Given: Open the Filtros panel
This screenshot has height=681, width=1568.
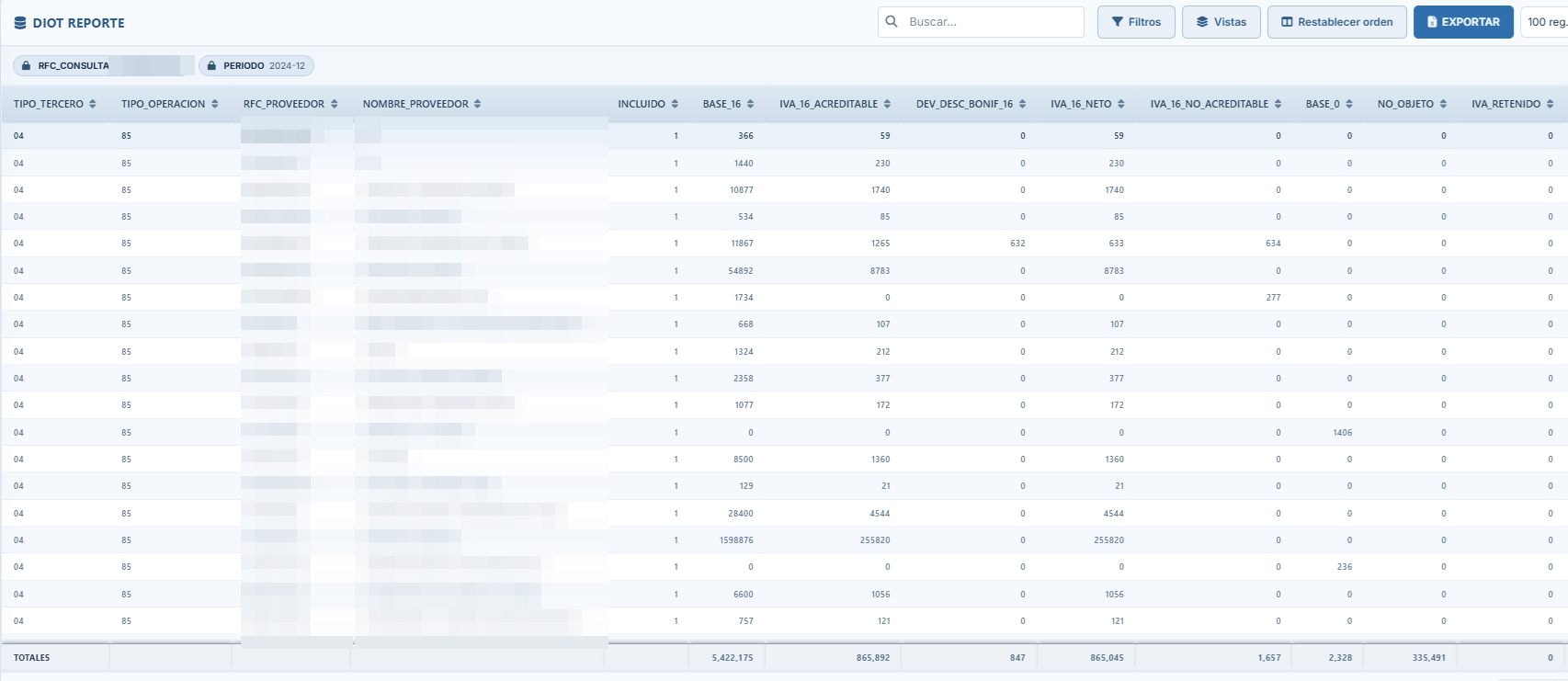Looking at the screenshot, I should click(x=1136, y=22).
